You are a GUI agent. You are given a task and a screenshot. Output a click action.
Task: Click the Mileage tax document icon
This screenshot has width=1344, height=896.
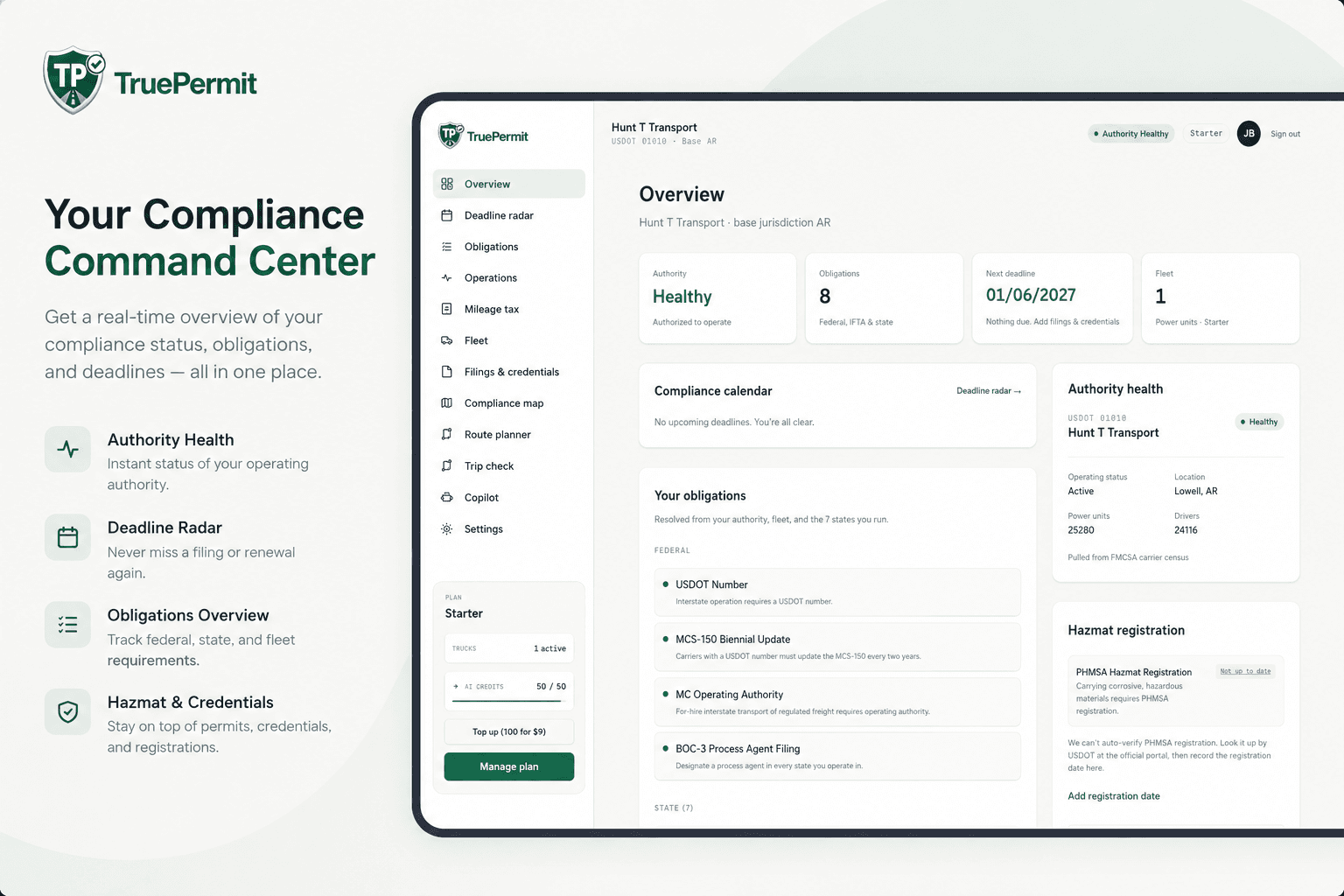click(447, 309)
